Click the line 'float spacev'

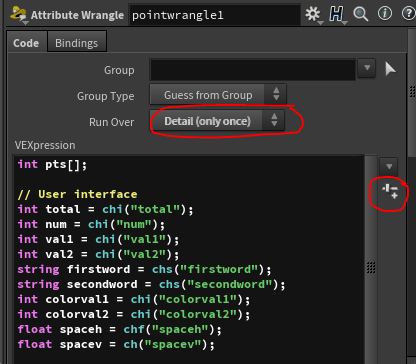tap(116, 345)
